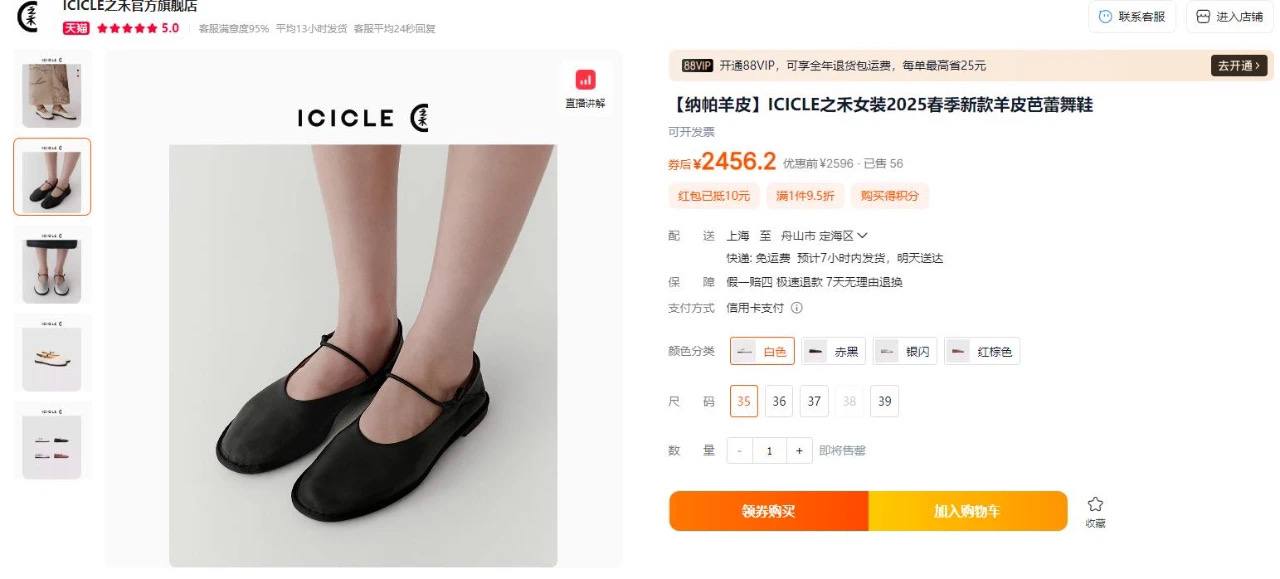This screenshot has height=579, width=1280.
Task: Decrease quantity with the minus button
Action: tap(739, 451)
